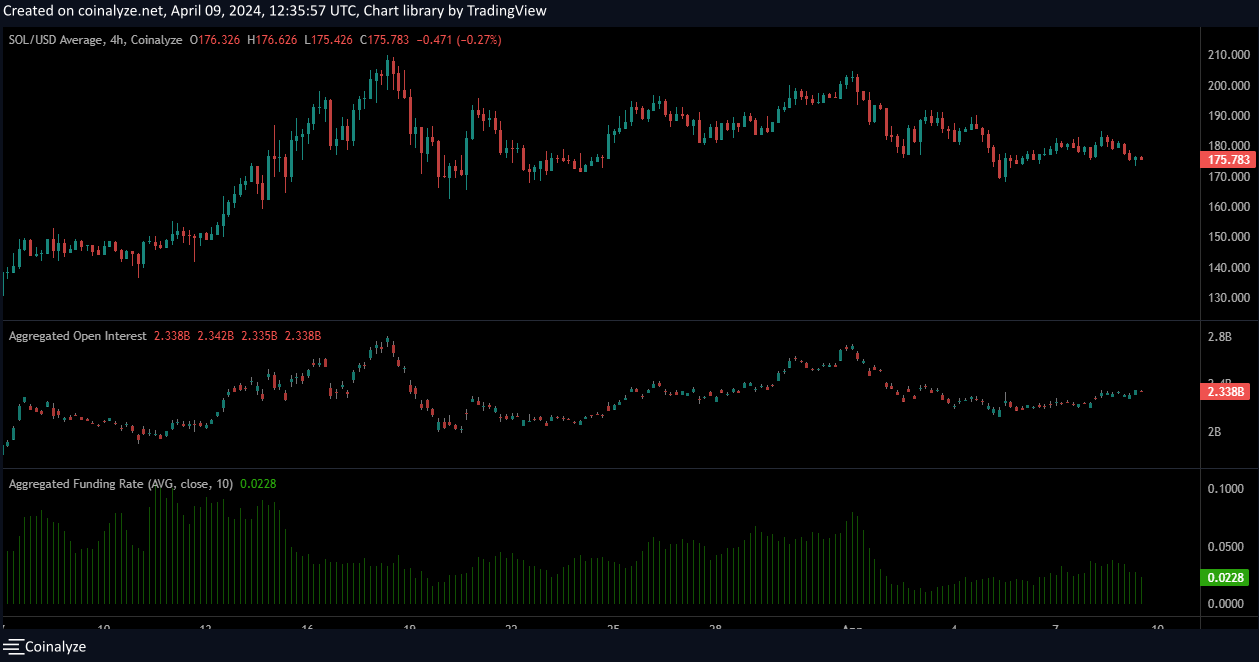Viewport: 1259px width, 662px height.
Task: Click the Apr date marker on time axis
Action: tap(852, 628)
